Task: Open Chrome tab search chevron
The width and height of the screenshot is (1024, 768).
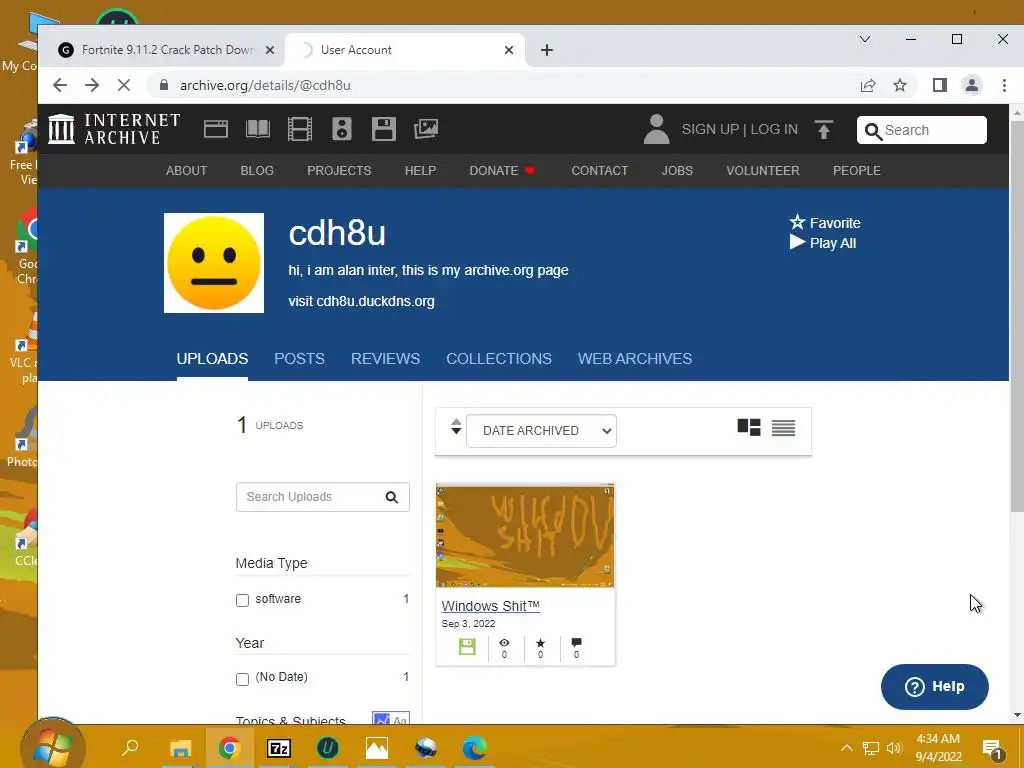Action: pyautogui.click(x=865, y=39)
